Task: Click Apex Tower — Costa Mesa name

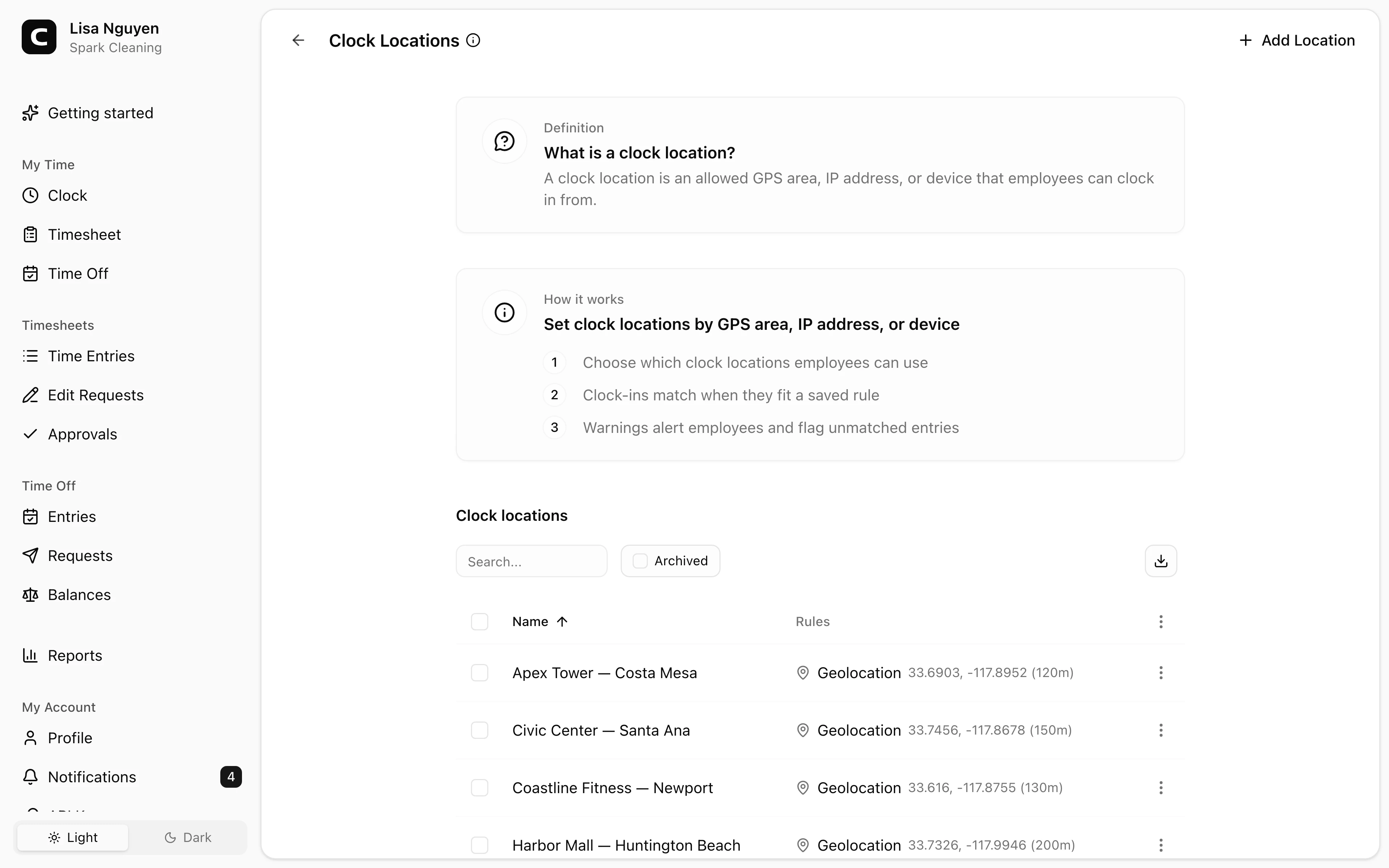Action: coord(604,673)
